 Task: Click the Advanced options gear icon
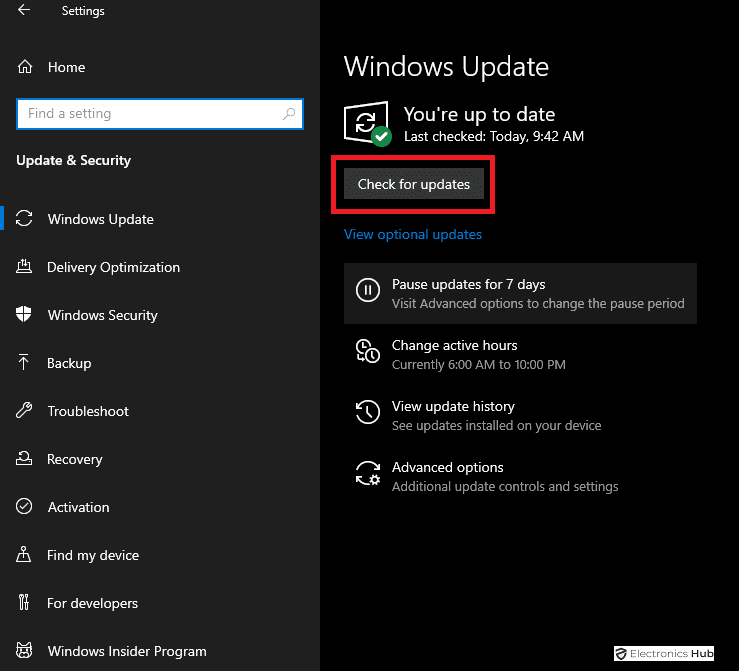[x=368, y=473]
